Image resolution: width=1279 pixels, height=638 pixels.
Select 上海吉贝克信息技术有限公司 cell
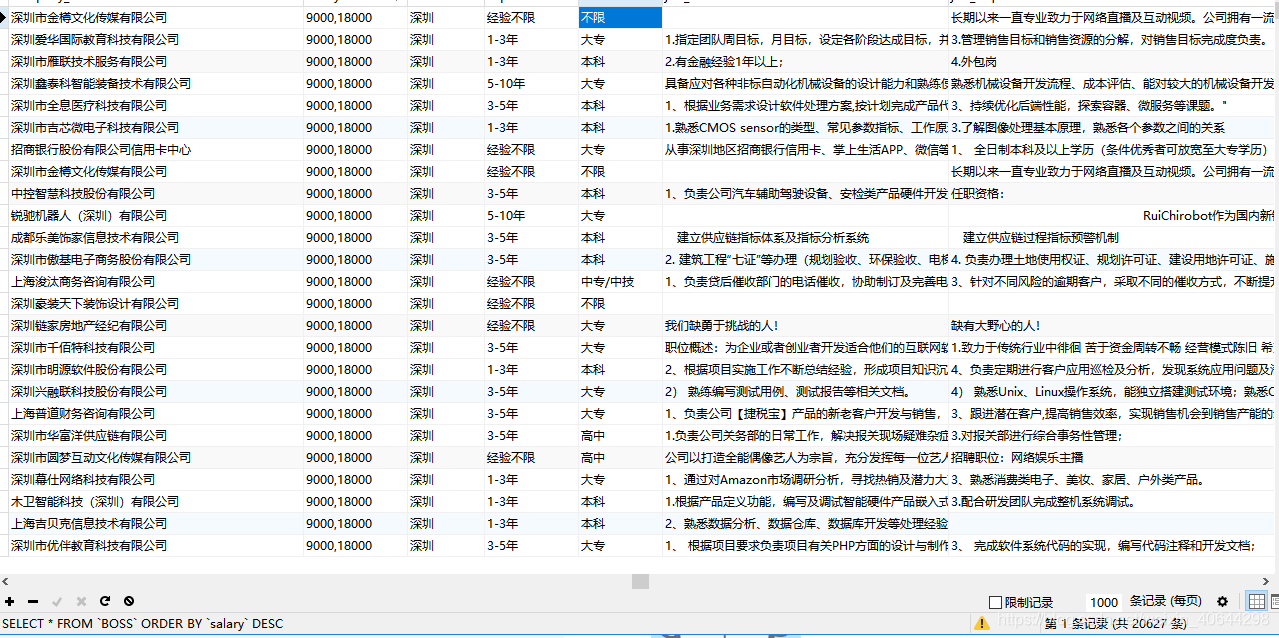click(x=155, y=523)
